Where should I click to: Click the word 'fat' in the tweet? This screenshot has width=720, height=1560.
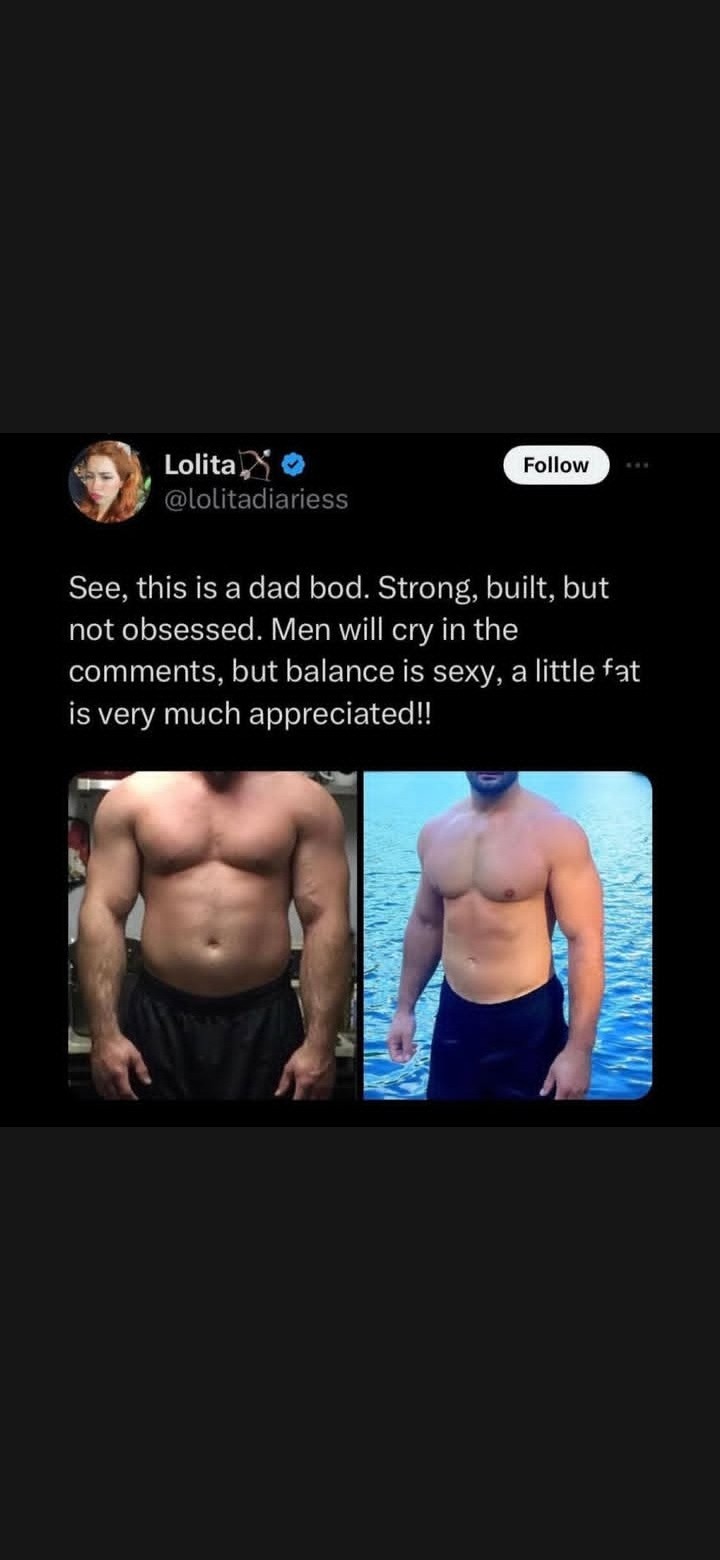pyautogui.click(x=622, y=672)
